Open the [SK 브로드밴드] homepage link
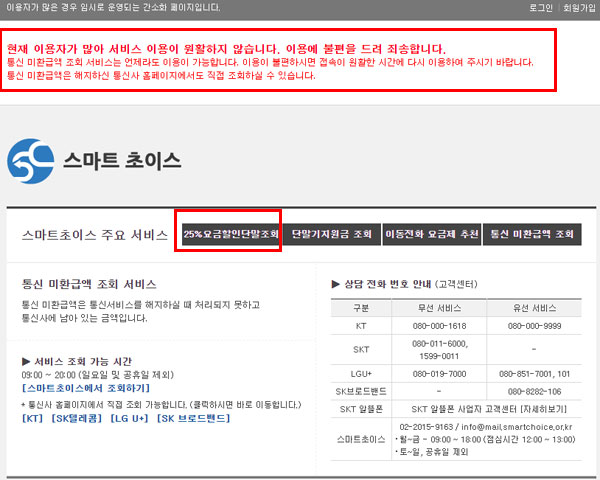The image size is (600, 480). (x=194, y=418)
